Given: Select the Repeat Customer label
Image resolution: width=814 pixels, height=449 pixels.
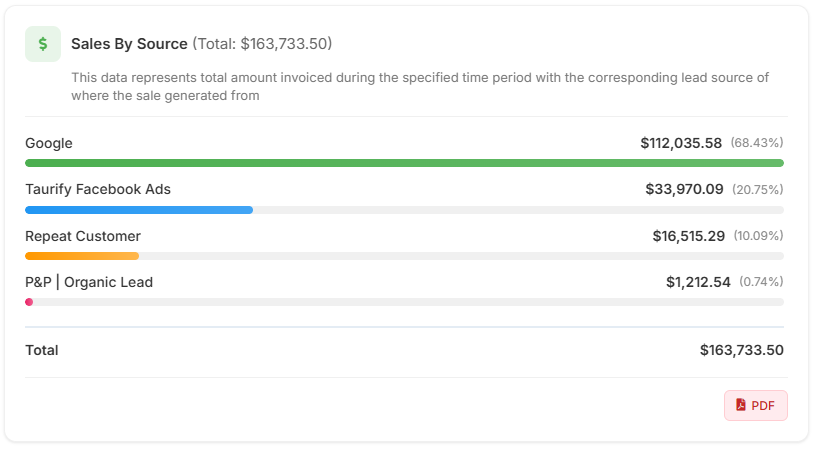Looking at the screenshot, I should (x=83, y=236).
